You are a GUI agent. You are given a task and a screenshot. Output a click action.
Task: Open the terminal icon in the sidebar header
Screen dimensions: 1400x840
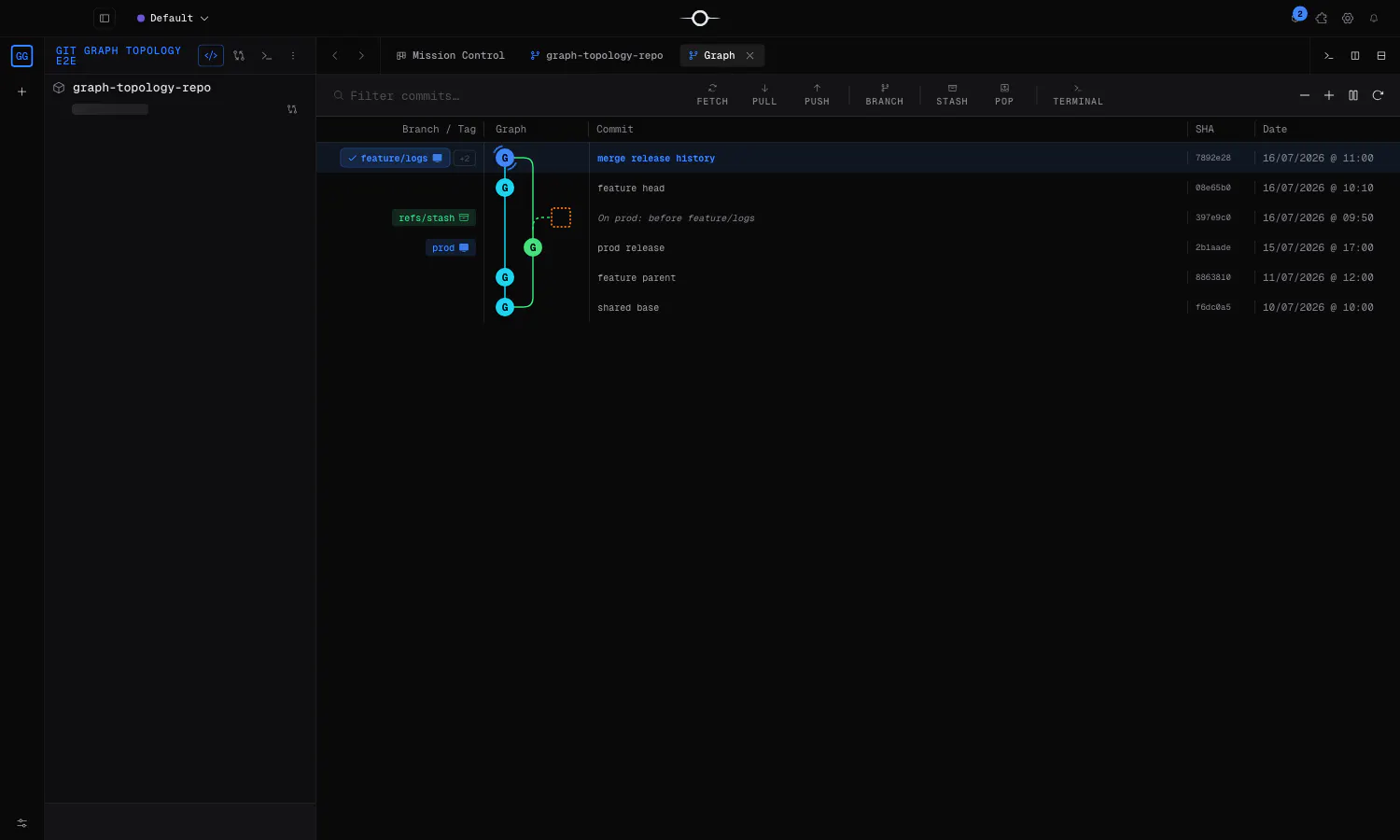pos(267,56)
